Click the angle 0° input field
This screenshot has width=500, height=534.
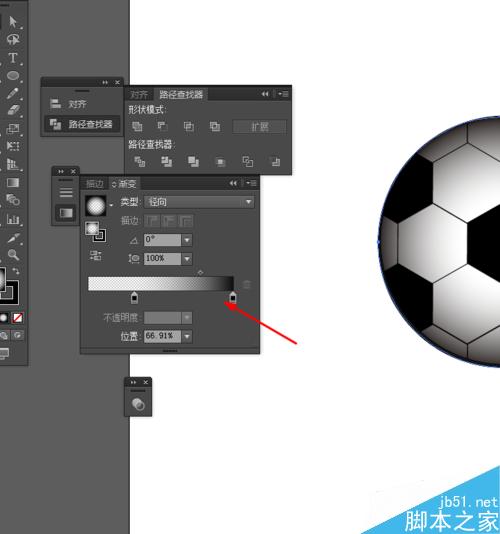[163, 240]
